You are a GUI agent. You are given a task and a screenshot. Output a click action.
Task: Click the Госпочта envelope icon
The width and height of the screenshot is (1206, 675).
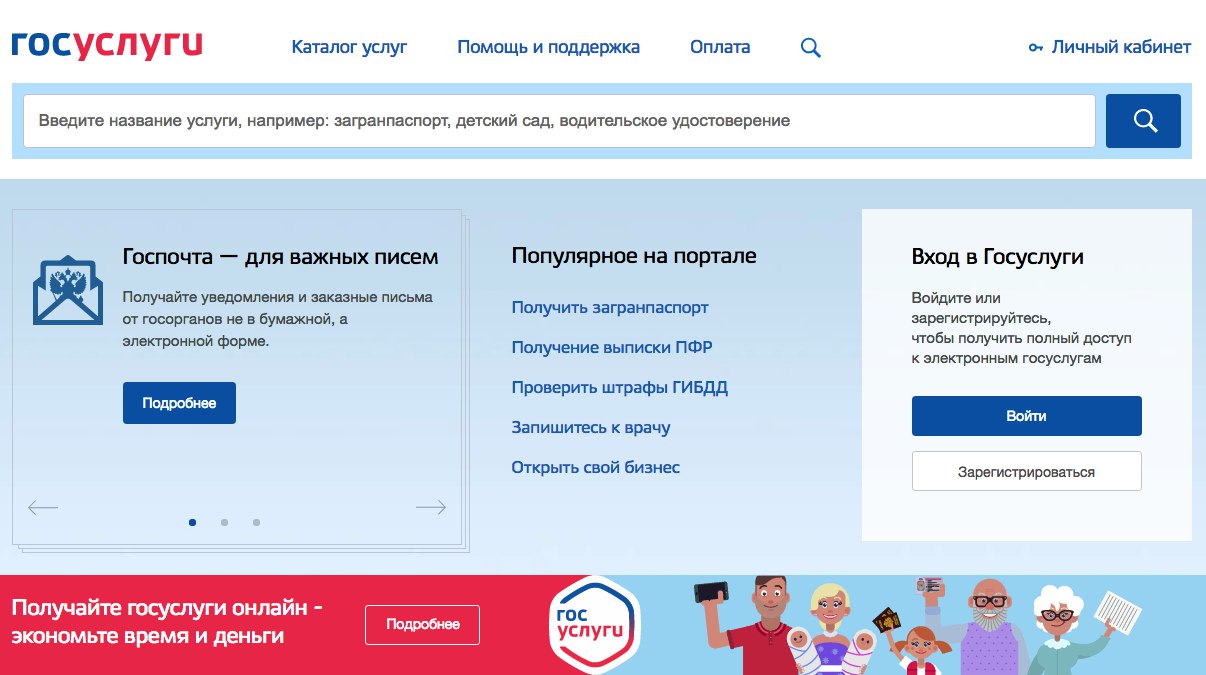[x=67, y=290]
